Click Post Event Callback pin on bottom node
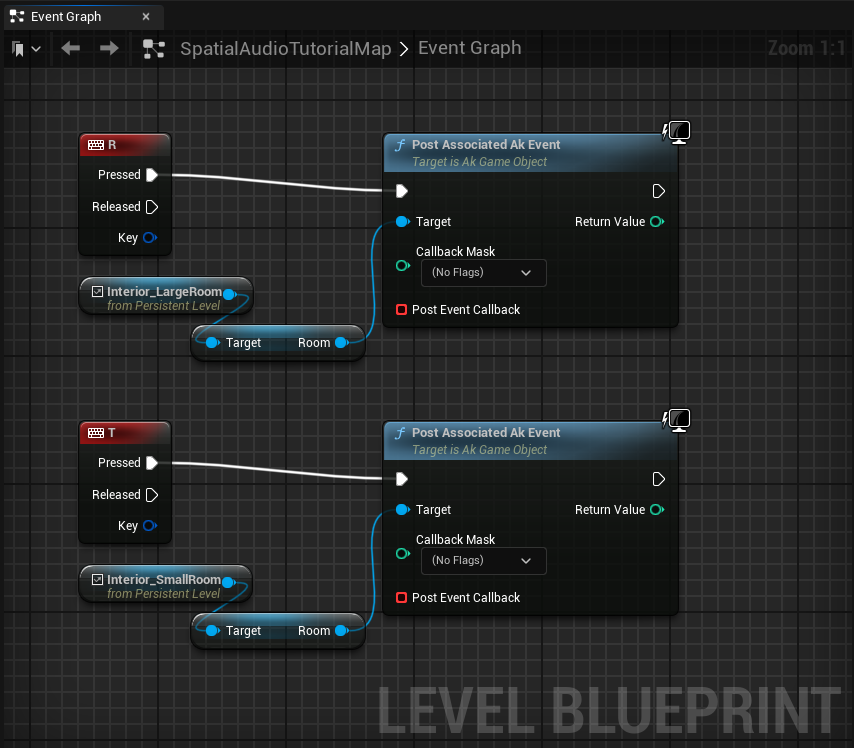The image size is (854, 748). click(401, 598)
